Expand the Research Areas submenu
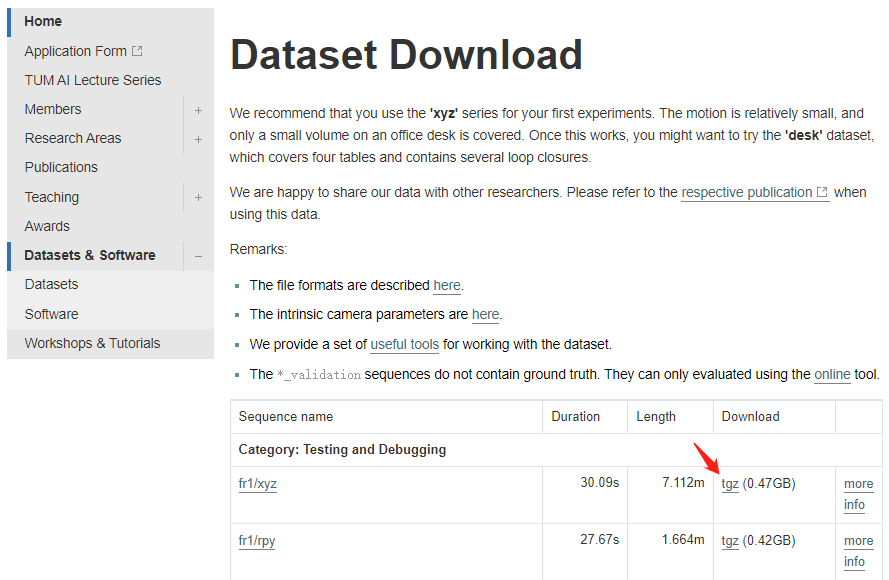Screen dimensions: 889x580 198,139
